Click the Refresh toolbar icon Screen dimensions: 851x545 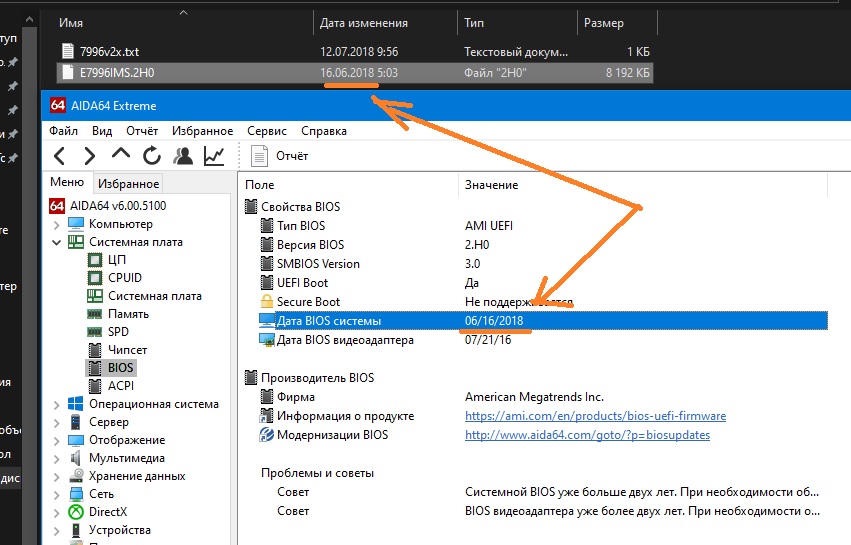pyautogui.click(x=152, y=156)
